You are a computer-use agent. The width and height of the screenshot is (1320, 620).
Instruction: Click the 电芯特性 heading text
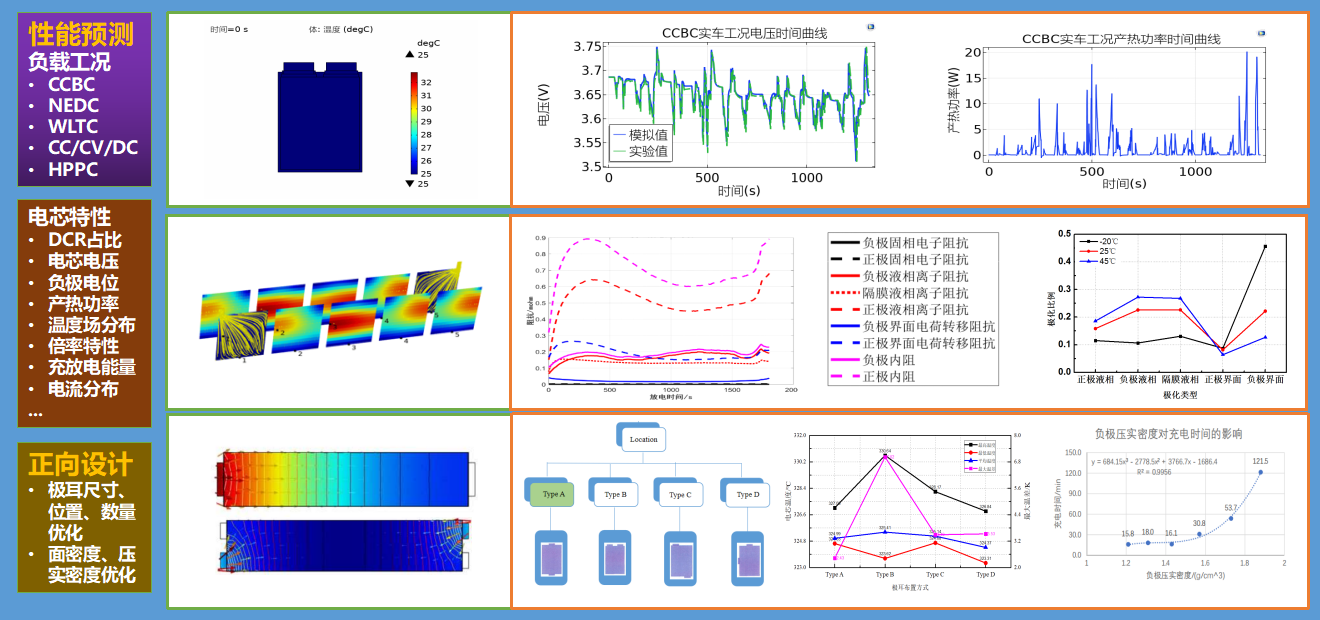(68, 217)
